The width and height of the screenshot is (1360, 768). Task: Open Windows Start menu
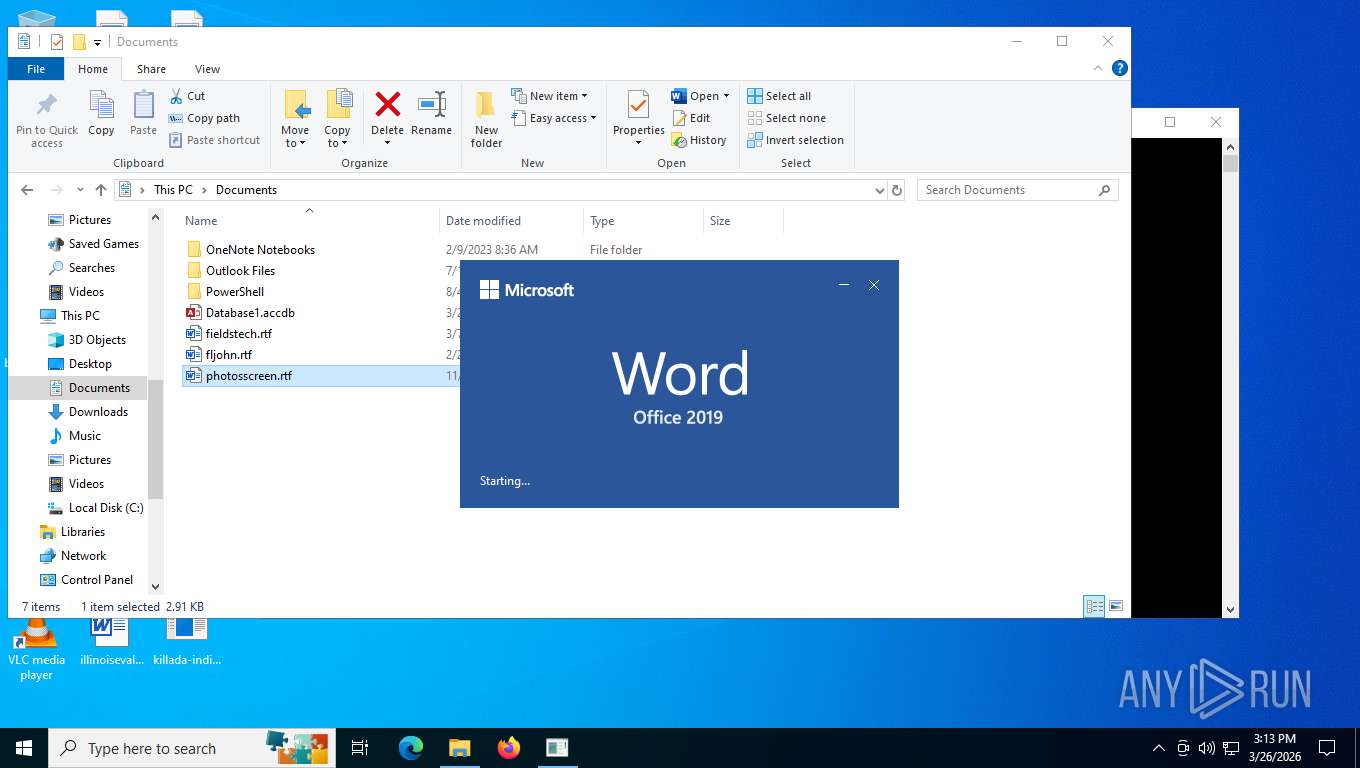(x=24, y=748)
